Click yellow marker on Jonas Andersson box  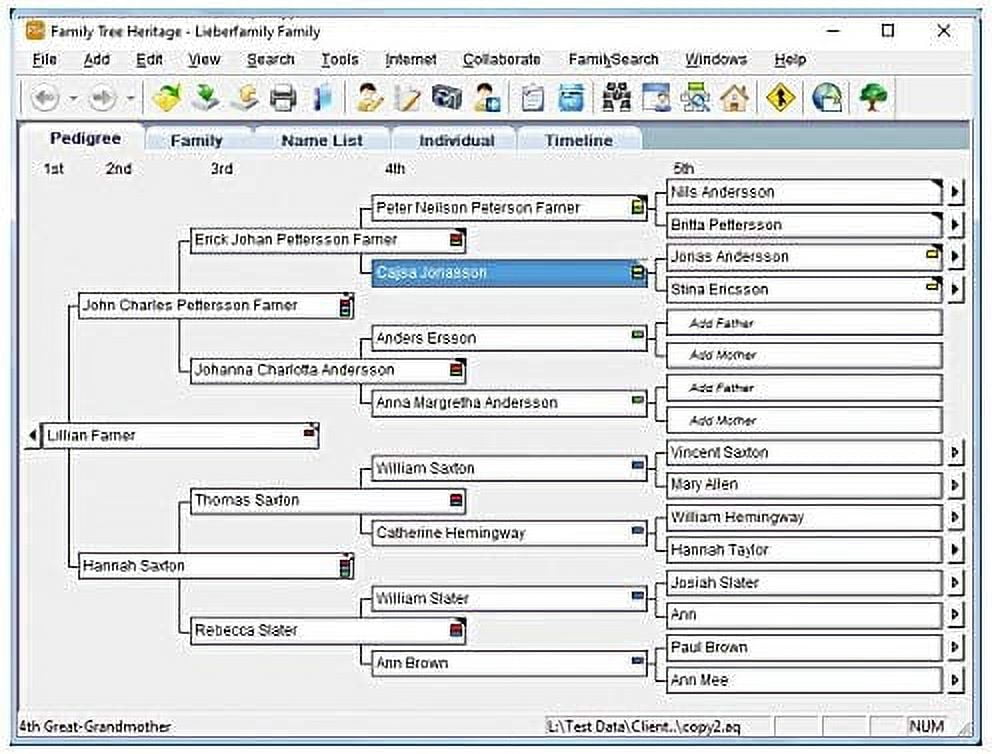point(933,256)
